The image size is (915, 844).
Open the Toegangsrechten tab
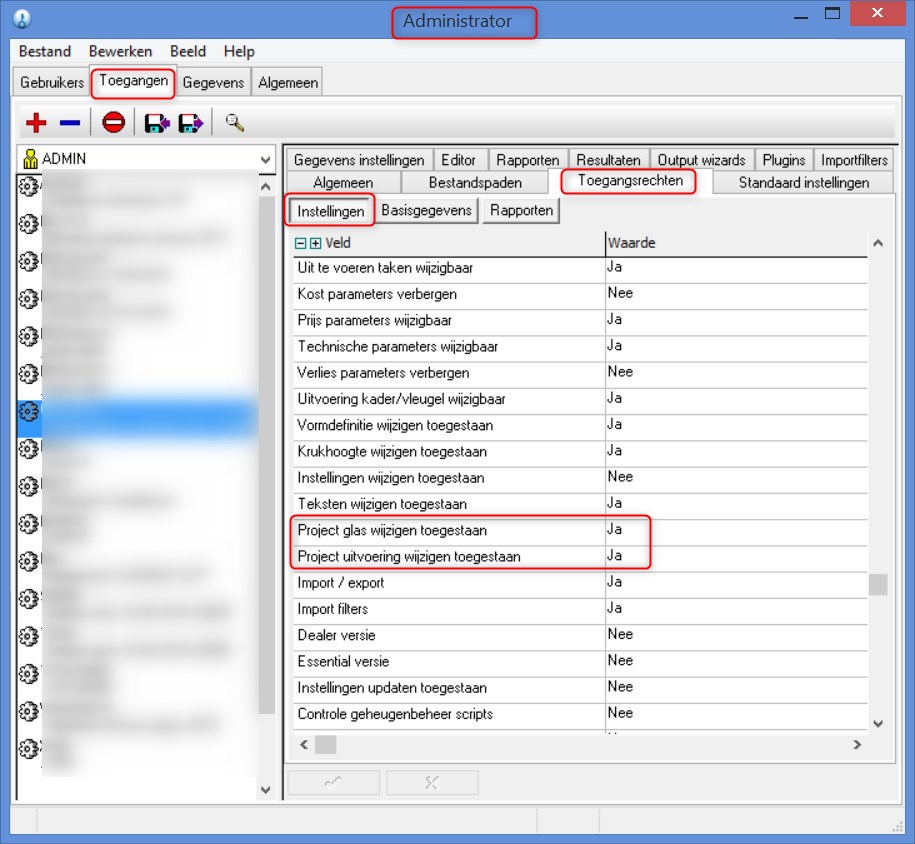click(630, 181)
